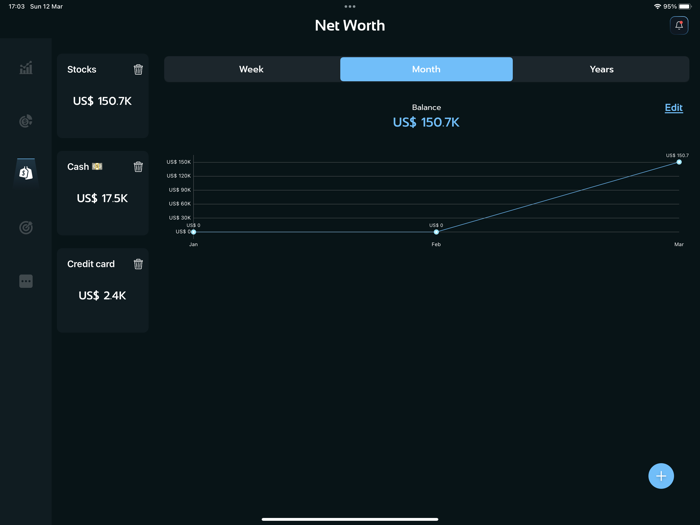Image resolution: width=700 pixels, height=525 pixels.
Task: Open the Stocks account card
Action: (x=103, y=96)
